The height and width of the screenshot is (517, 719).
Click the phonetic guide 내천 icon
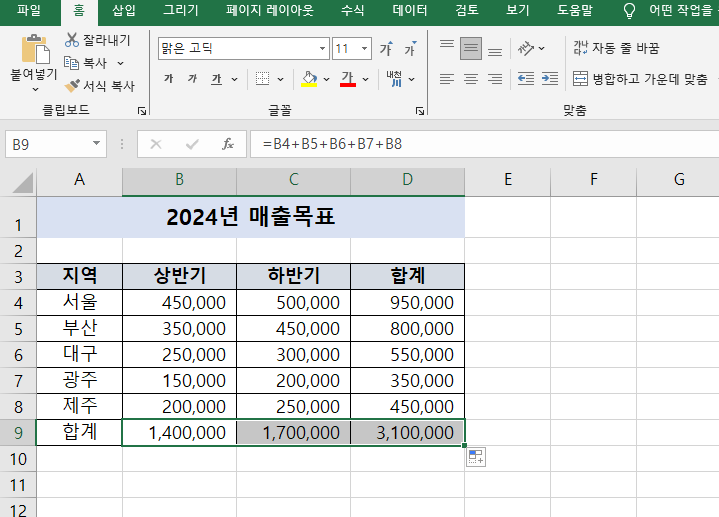point(394,79)
